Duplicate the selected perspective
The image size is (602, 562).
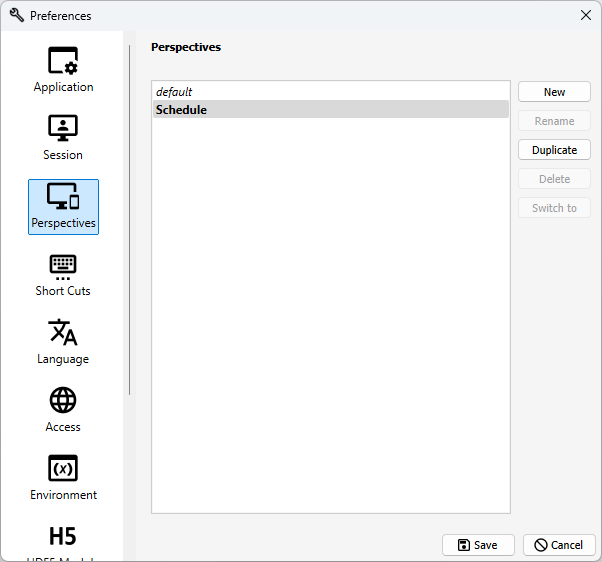click(554, 150)
